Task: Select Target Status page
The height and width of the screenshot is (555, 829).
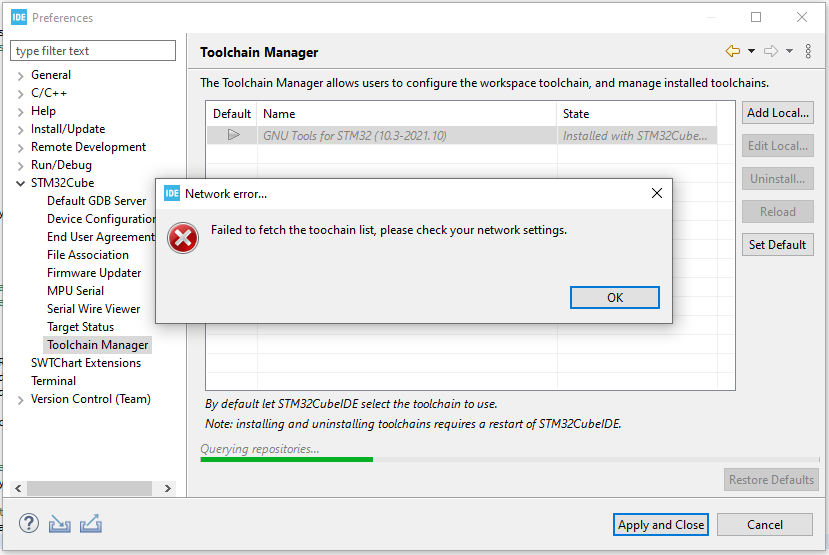Action: point(80,327)
